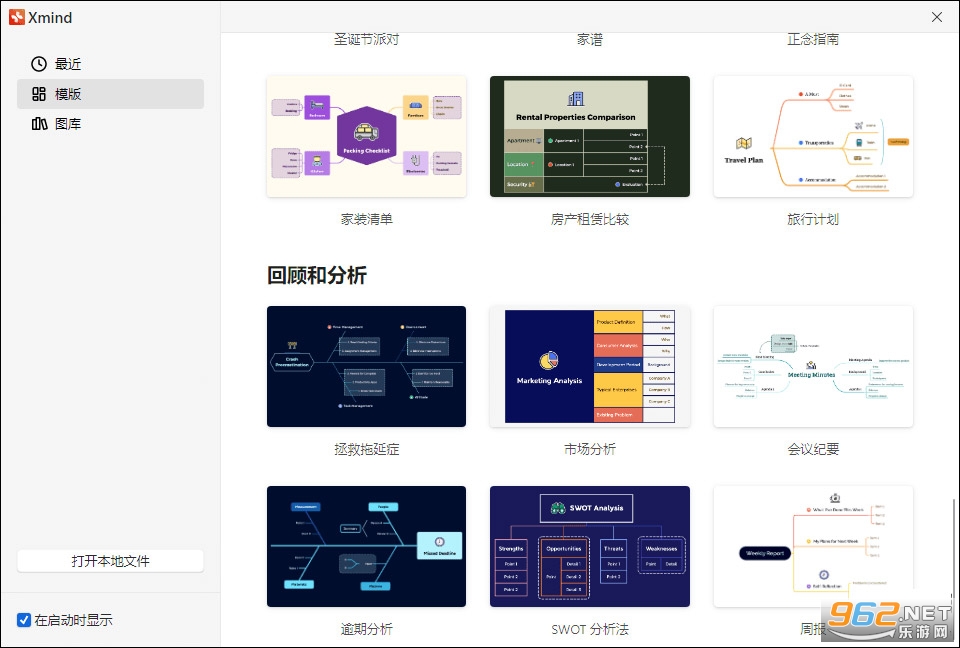The height and width of the screenshot is (648, 960).
Task: Select the 市场分析 template thumbnail
Action: [590, 366]
